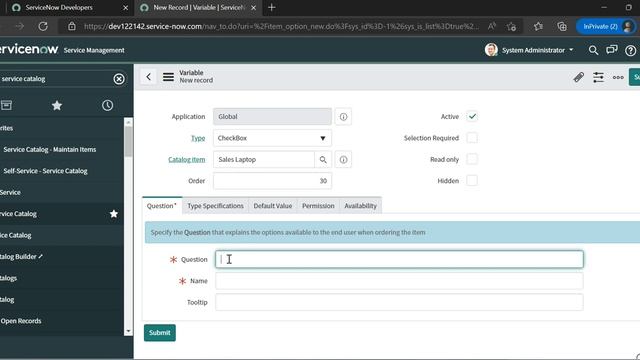Viewport: 640px width, 360px height.
Task: Click the Order field showing 30
Action: (x=272, y=181)
